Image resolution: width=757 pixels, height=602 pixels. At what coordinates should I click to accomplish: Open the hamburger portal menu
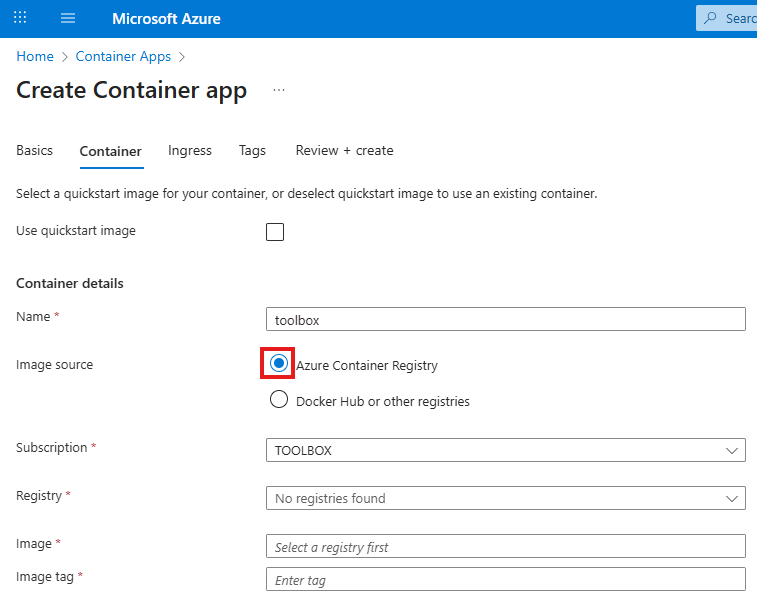click(68, 18)
